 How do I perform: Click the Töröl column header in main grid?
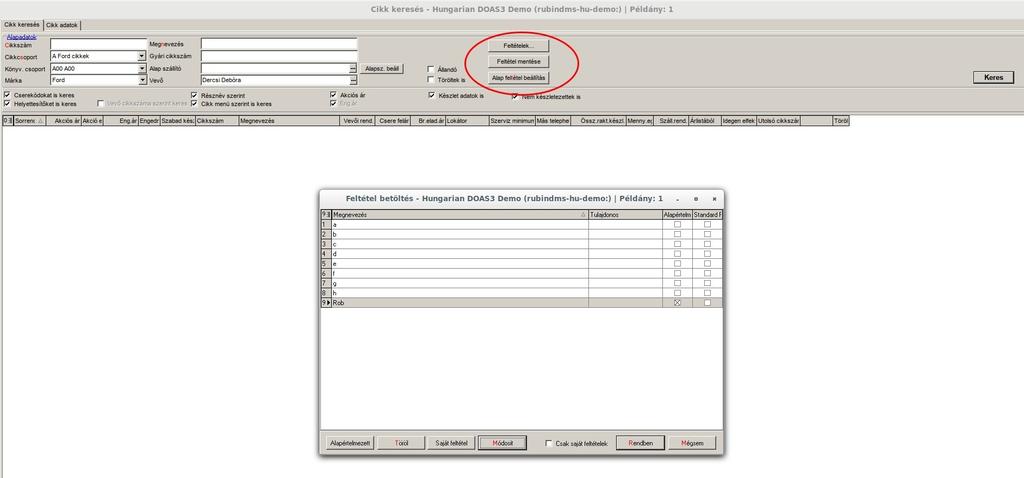[841, 121]
